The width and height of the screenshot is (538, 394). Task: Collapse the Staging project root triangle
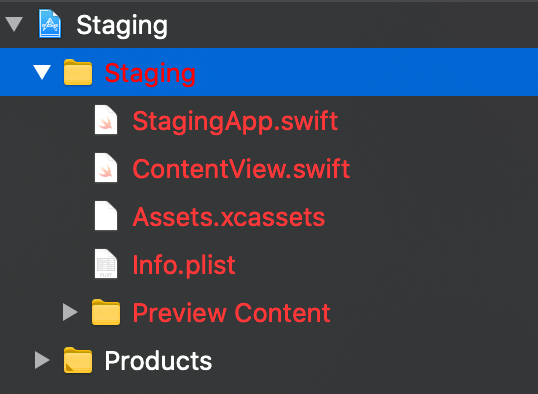pyautogui.click(x=14, y=24)
